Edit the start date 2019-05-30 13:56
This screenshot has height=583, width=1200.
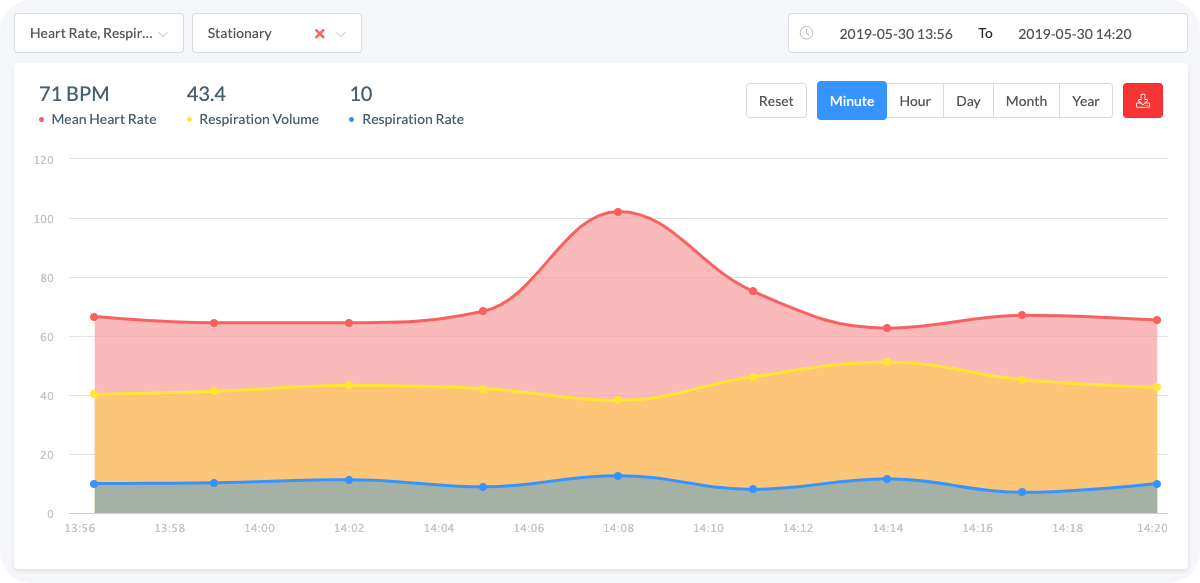click(895, 33)
